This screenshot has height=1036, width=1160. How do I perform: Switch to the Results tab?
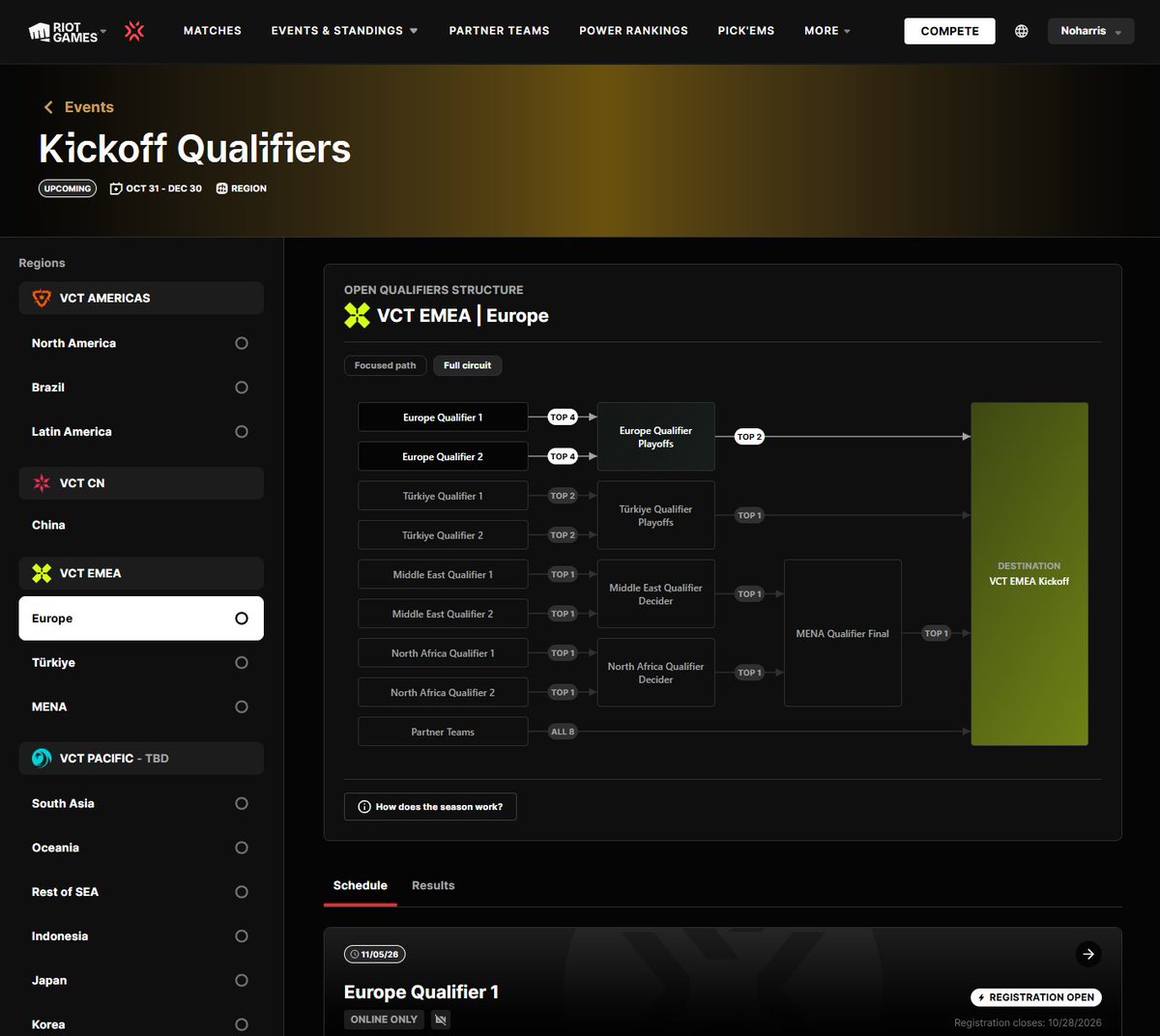(433, 885)
